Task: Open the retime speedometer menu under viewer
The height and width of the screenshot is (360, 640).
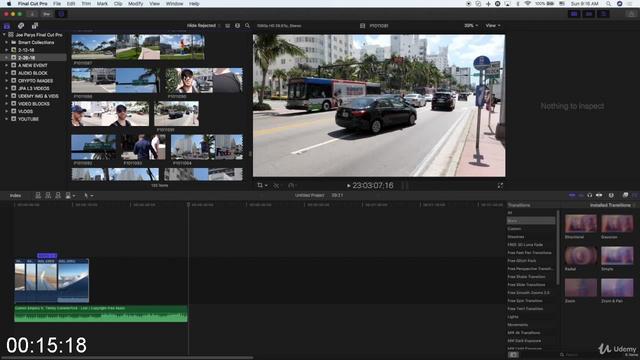Action: tap(292, 185)
